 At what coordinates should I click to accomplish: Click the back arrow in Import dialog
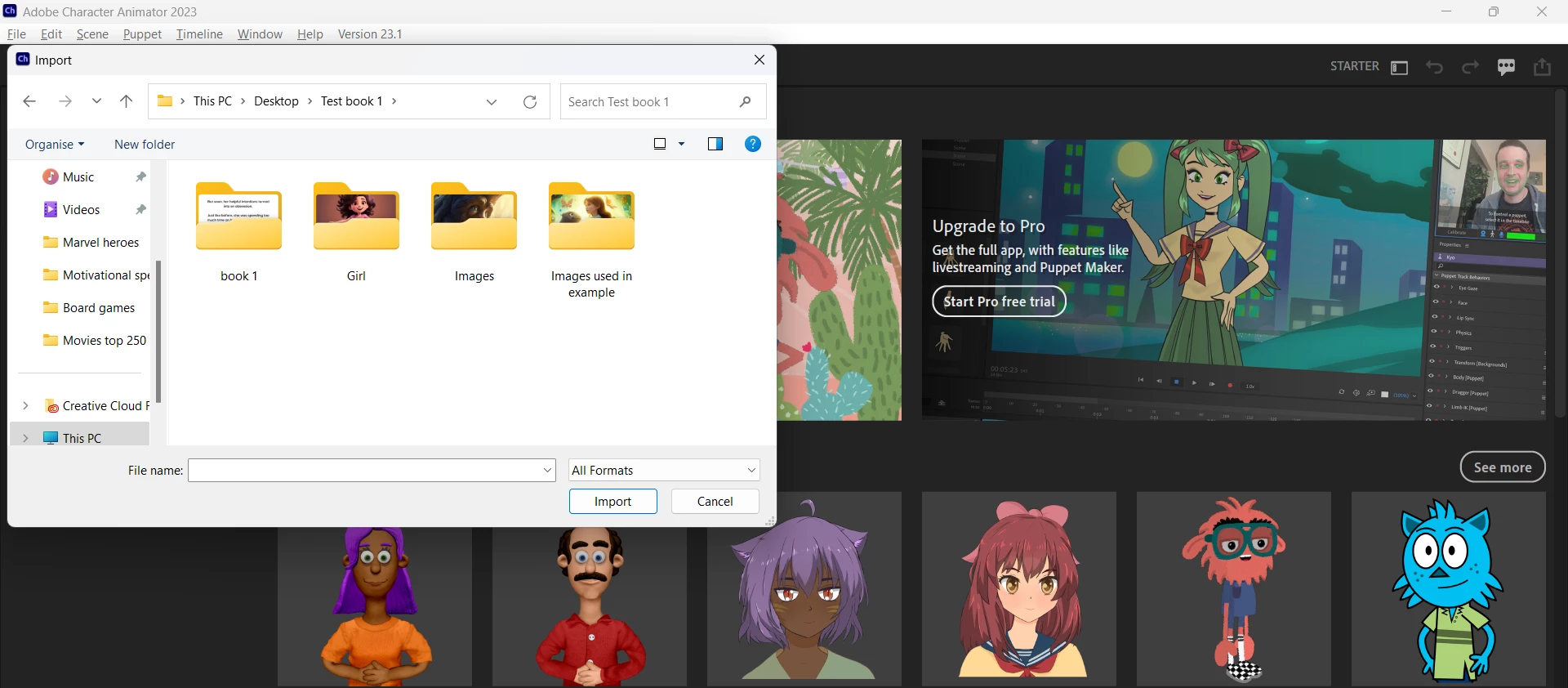tap(29, 101)
